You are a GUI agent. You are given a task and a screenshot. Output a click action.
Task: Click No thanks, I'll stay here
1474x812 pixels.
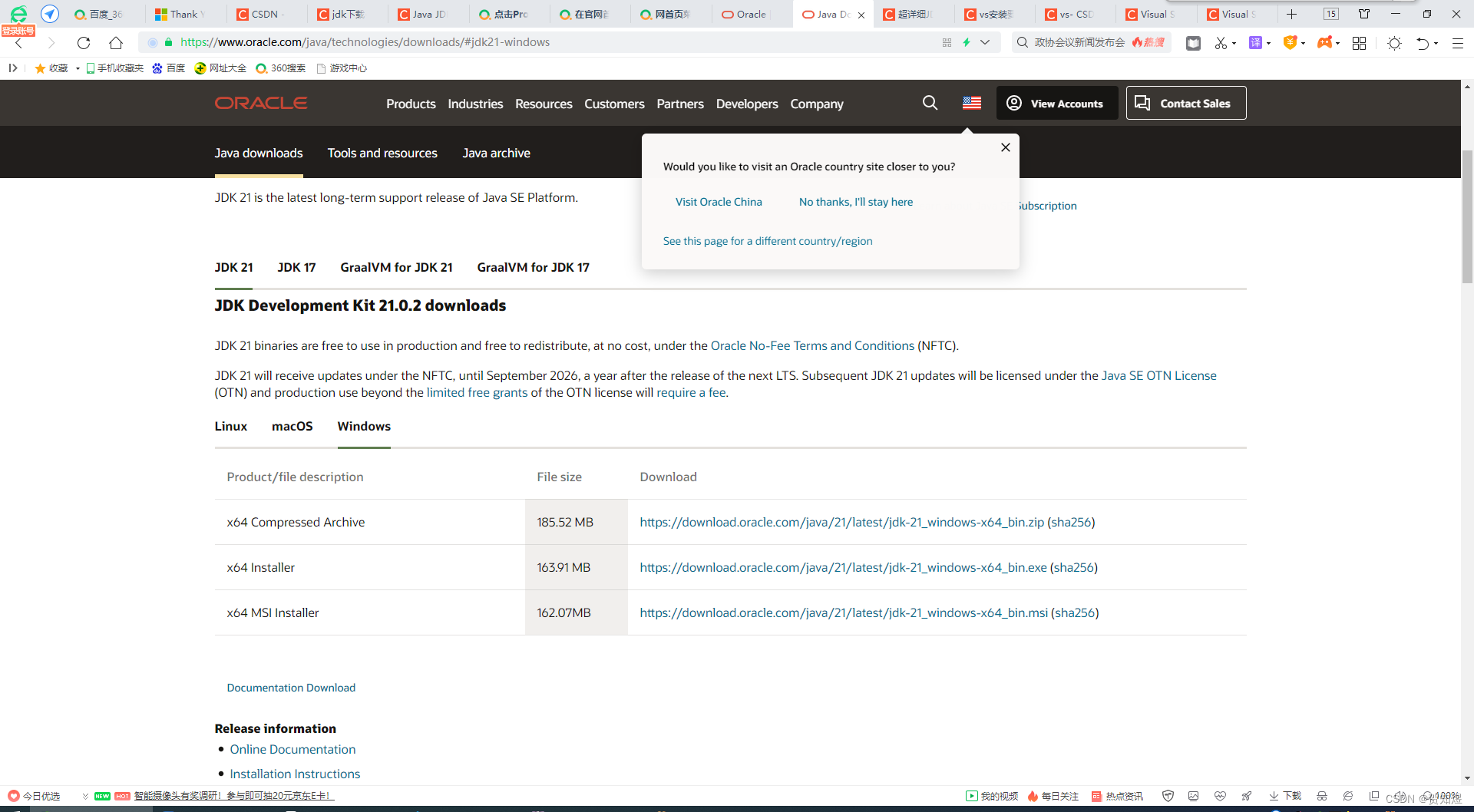point(856,202)
